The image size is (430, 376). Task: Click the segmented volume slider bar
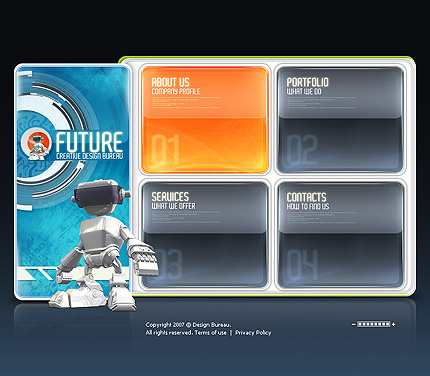tap(373, 324)
